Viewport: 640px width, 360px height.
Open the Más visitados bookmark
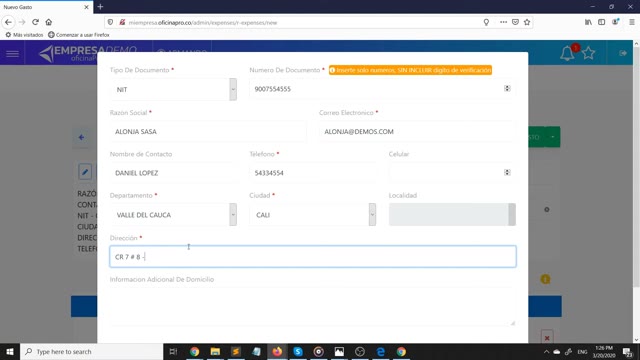pos(24,35)
